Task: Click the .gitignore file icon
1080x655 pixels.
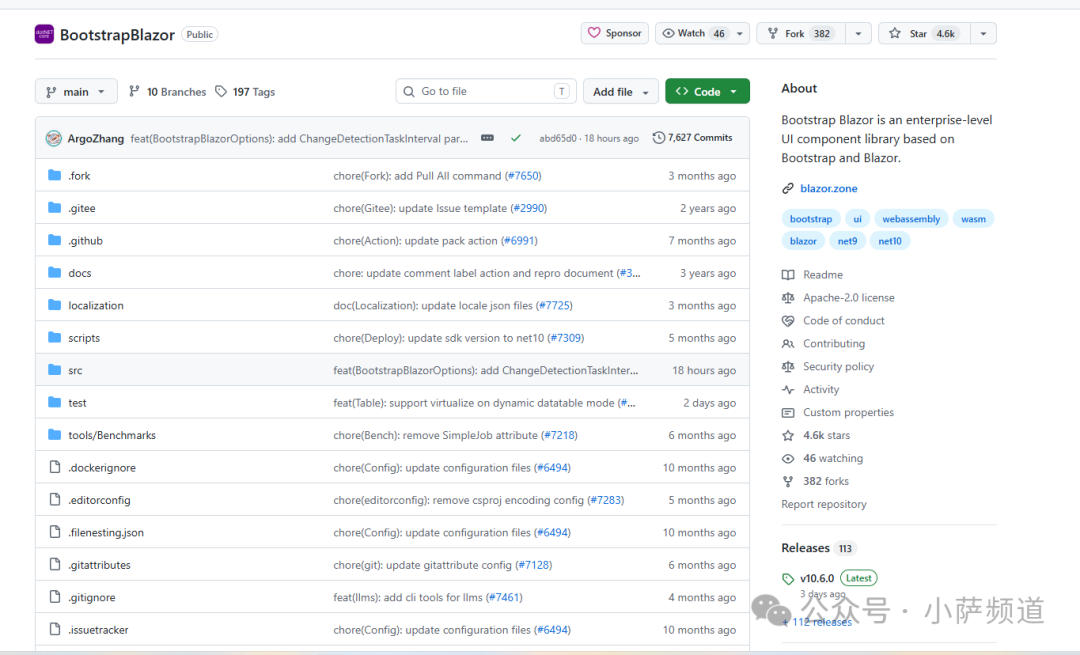Action: click(x=54, y=596)
